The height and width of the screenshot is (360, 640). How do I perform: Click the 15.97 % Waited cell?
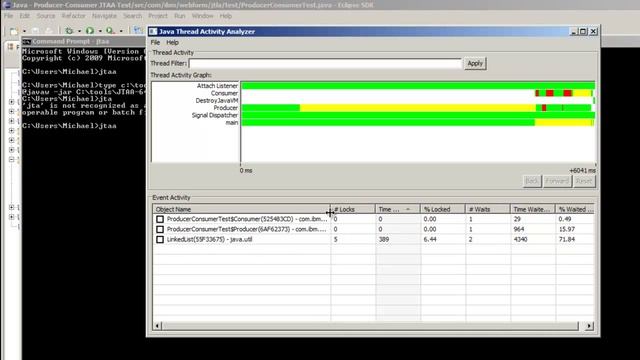(x=567, y=229)
